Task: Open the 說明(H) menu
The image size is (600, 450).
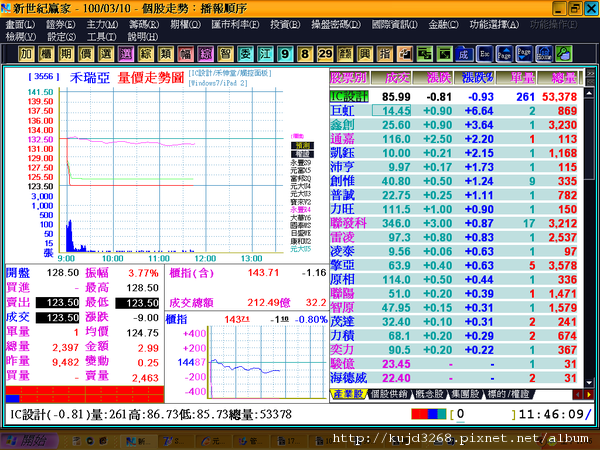Action: tap(143, 37)
